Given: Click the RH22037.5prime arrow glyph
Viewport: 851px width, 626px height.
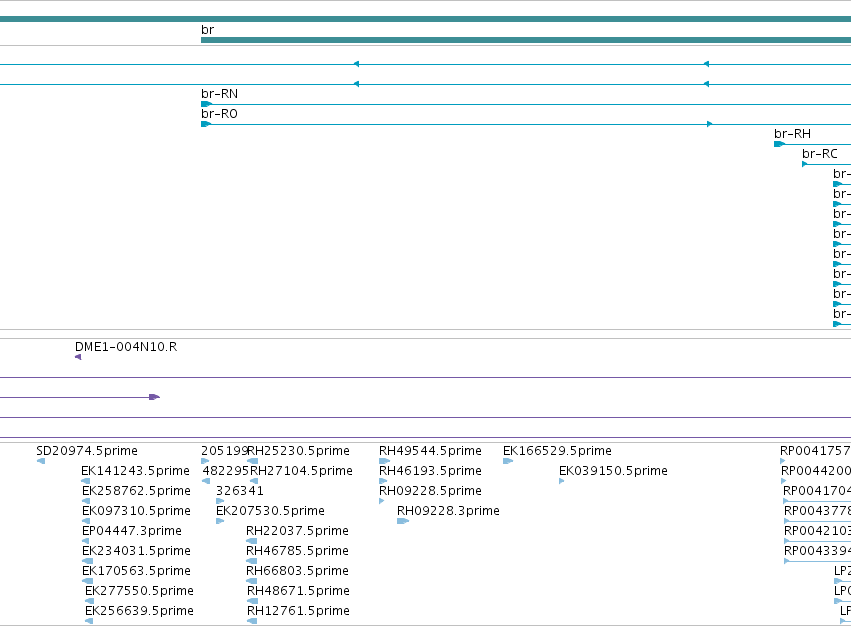Looking at the screenshot, I should tap(251, 541).
